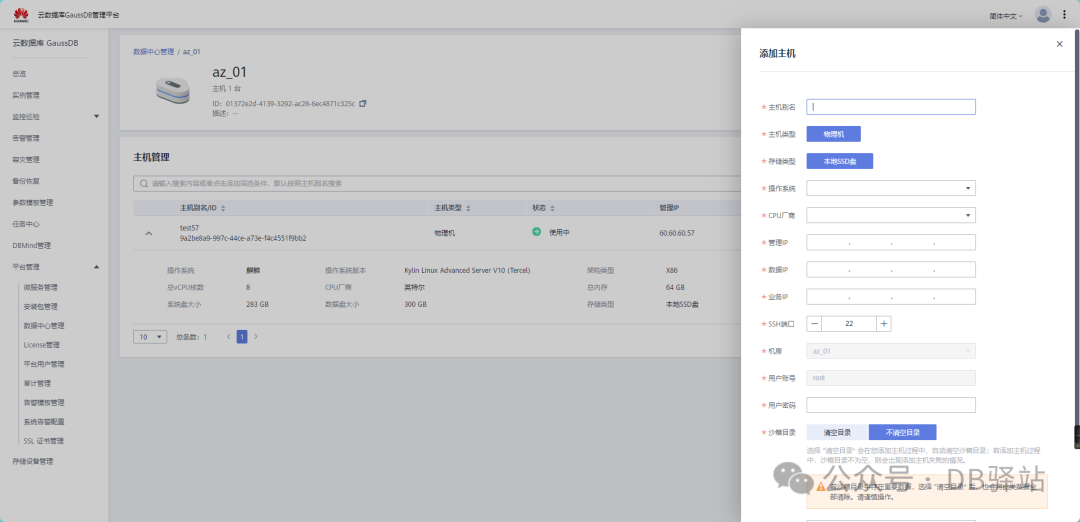Open 参数模板管理 in sidebar
Screen dimensions: 1080x522
(33, 202)
